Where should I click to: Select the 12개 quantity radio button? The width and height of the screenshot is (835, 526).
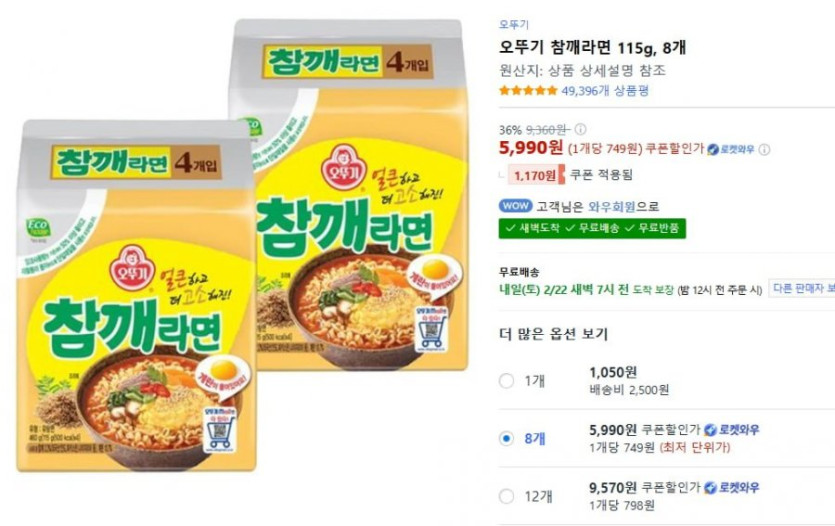tap(506, 497)
